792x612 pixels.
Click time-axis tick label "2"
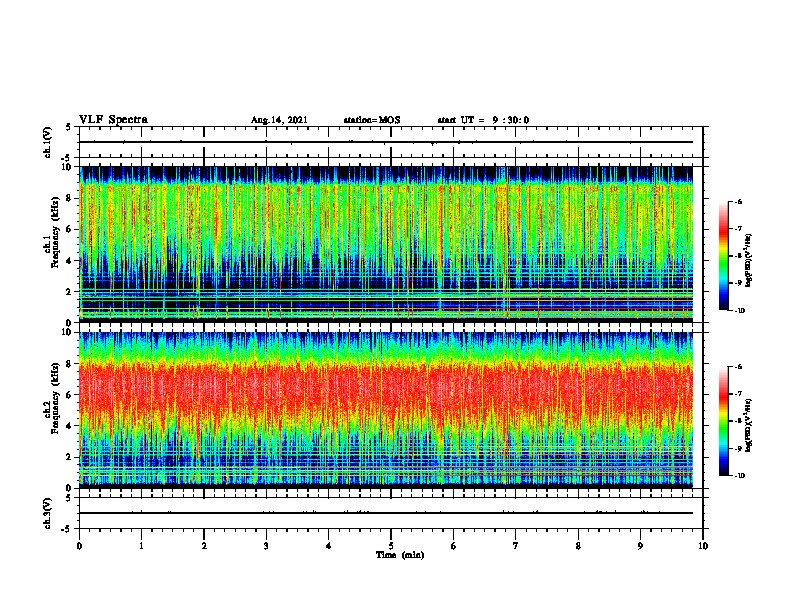204,546
